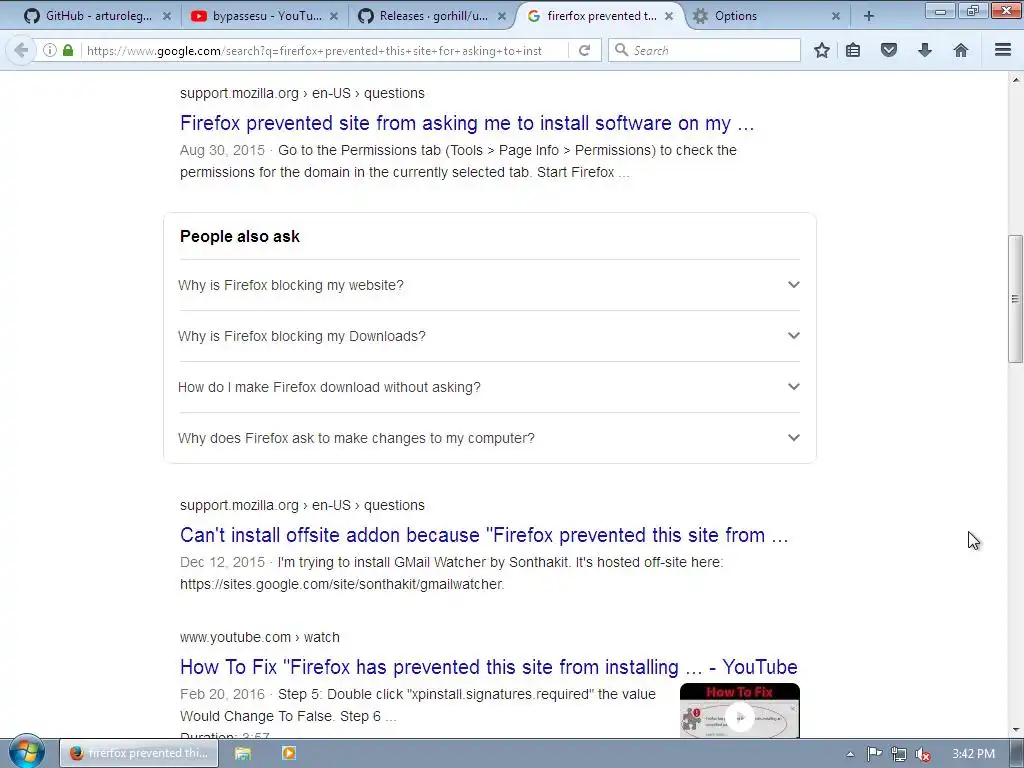The image size is (1024, 768).
Task: Select the firerfox prevented Google tab
Action: tap(600, 16)
